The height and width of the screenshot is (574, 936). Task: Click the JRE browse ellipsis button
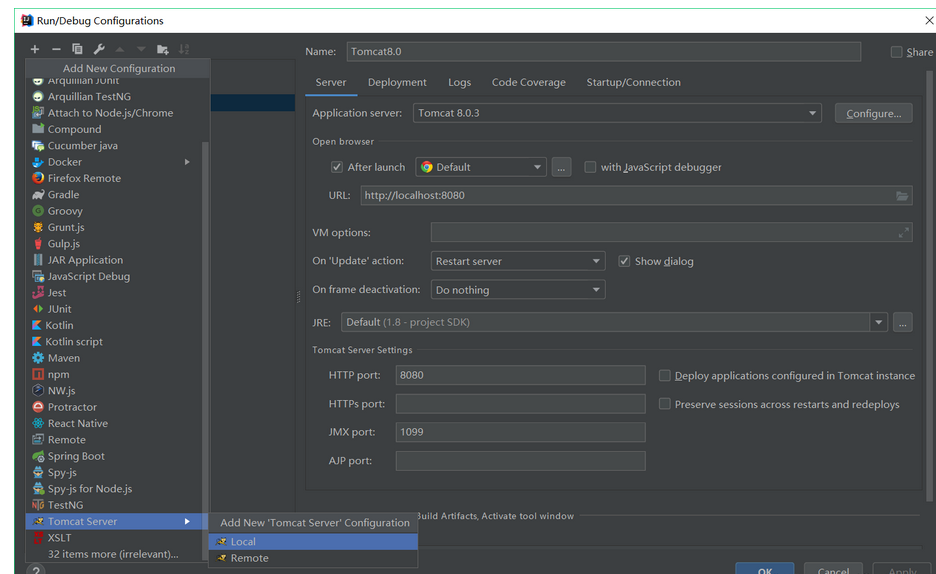(903, 323)
